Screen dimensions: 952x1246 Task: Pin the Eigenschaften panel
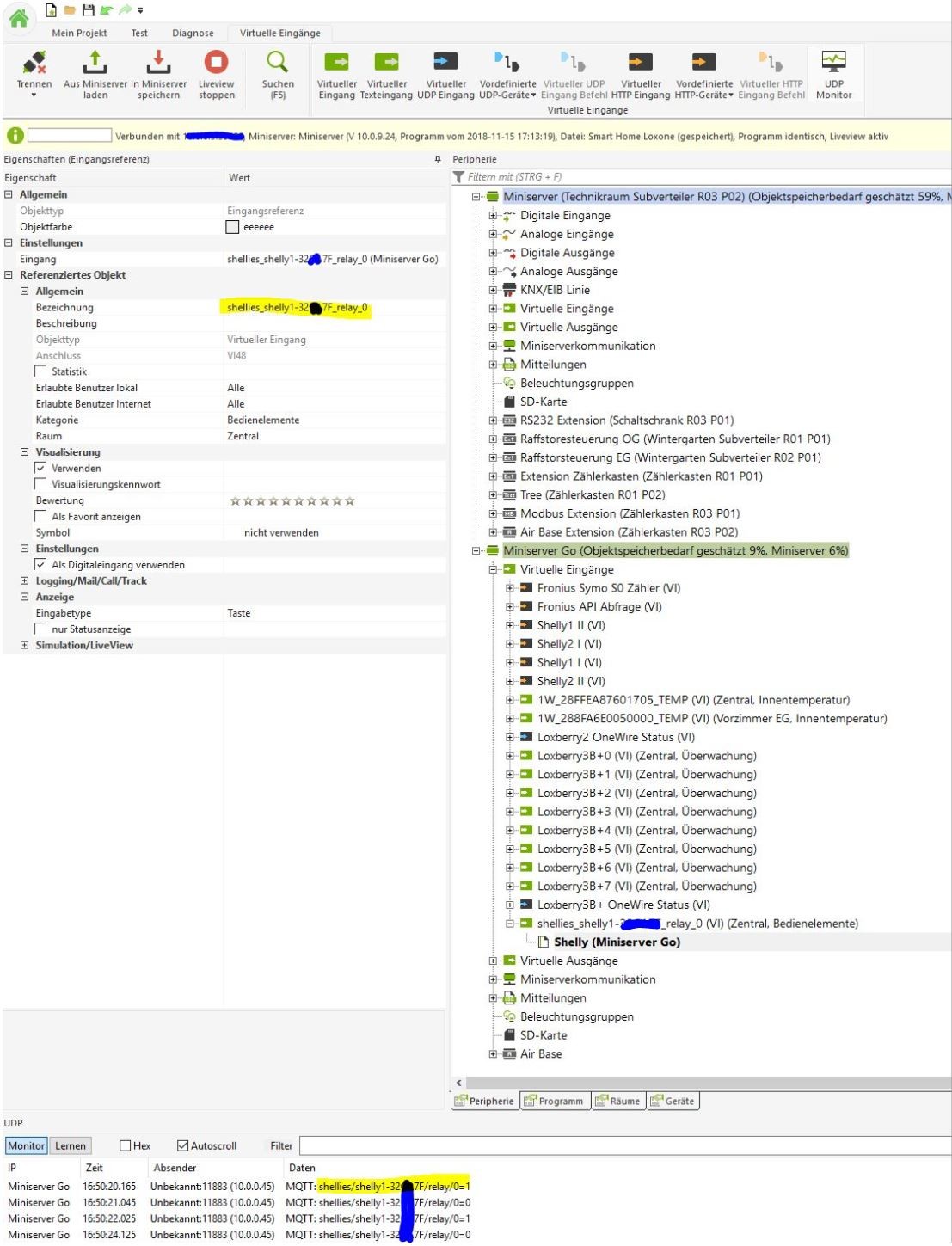click(x=438, y=159)
